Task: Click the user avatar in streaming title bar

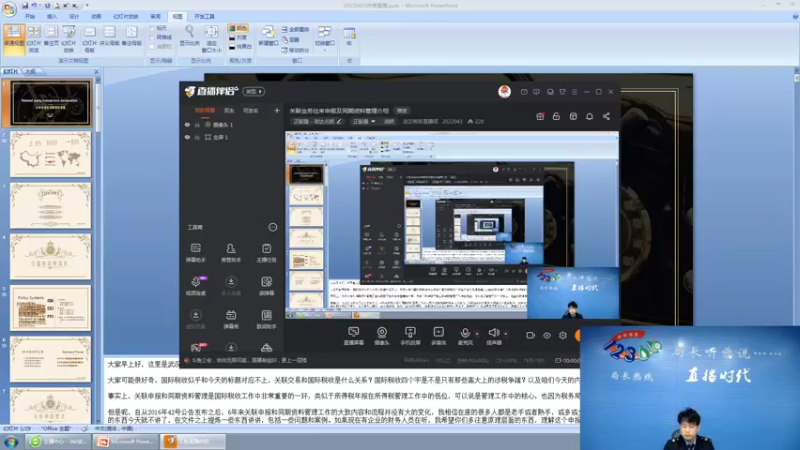Action: pyautogui.click(x=504, y=91)
